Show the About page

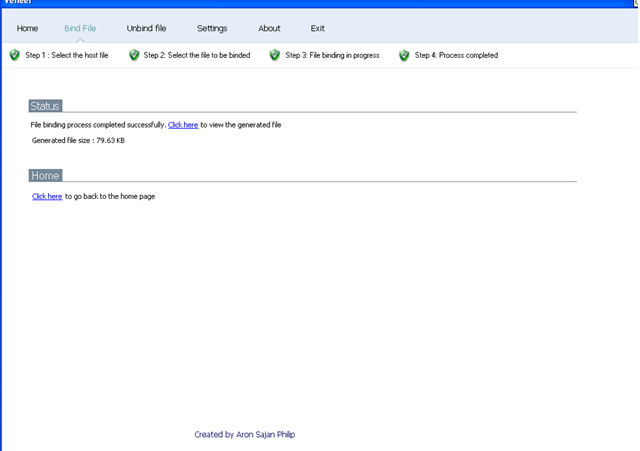pyautogui.click(x=269, y=28)
